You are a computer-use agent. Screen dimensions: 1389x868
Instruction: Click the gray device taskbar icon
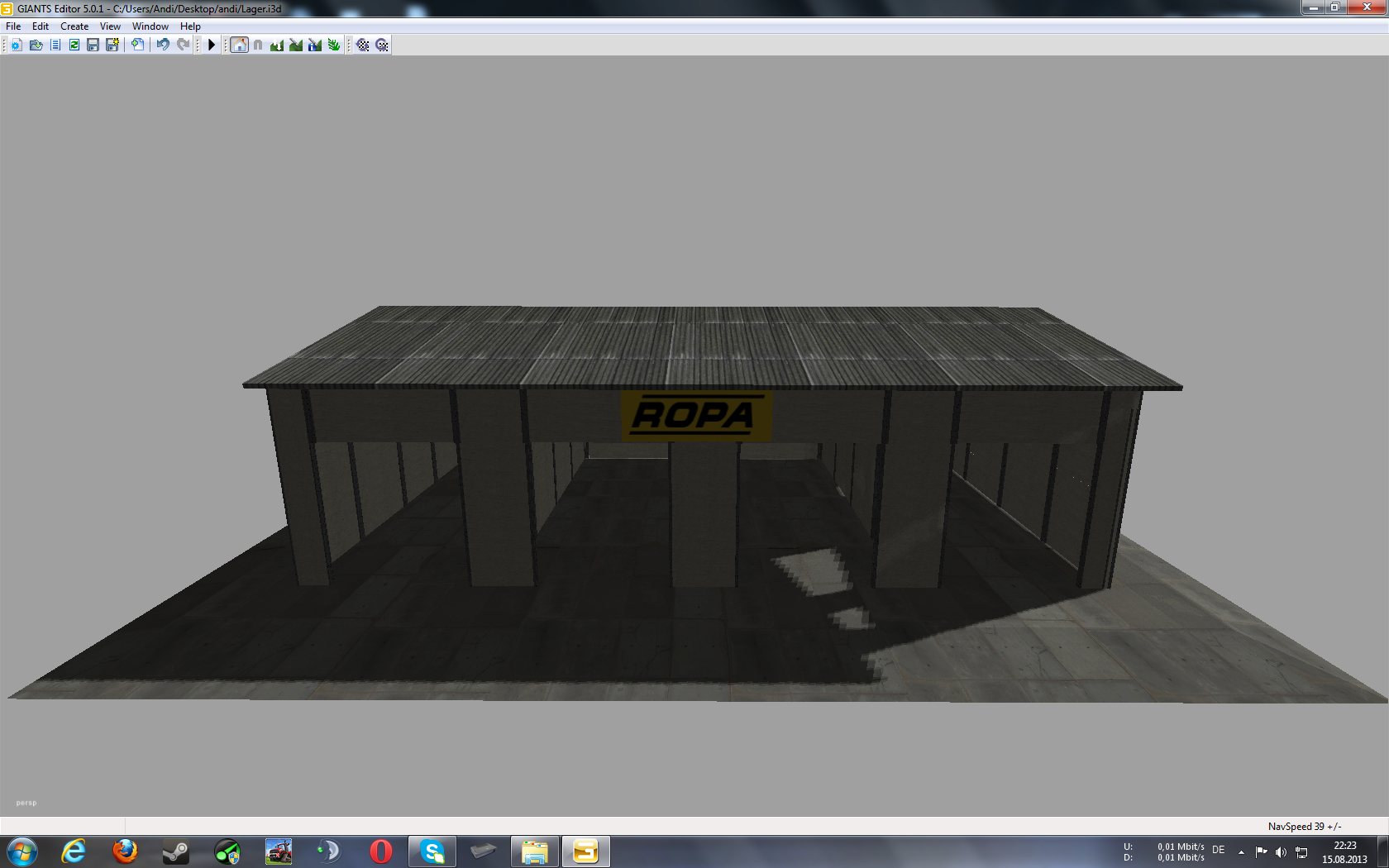484,851
